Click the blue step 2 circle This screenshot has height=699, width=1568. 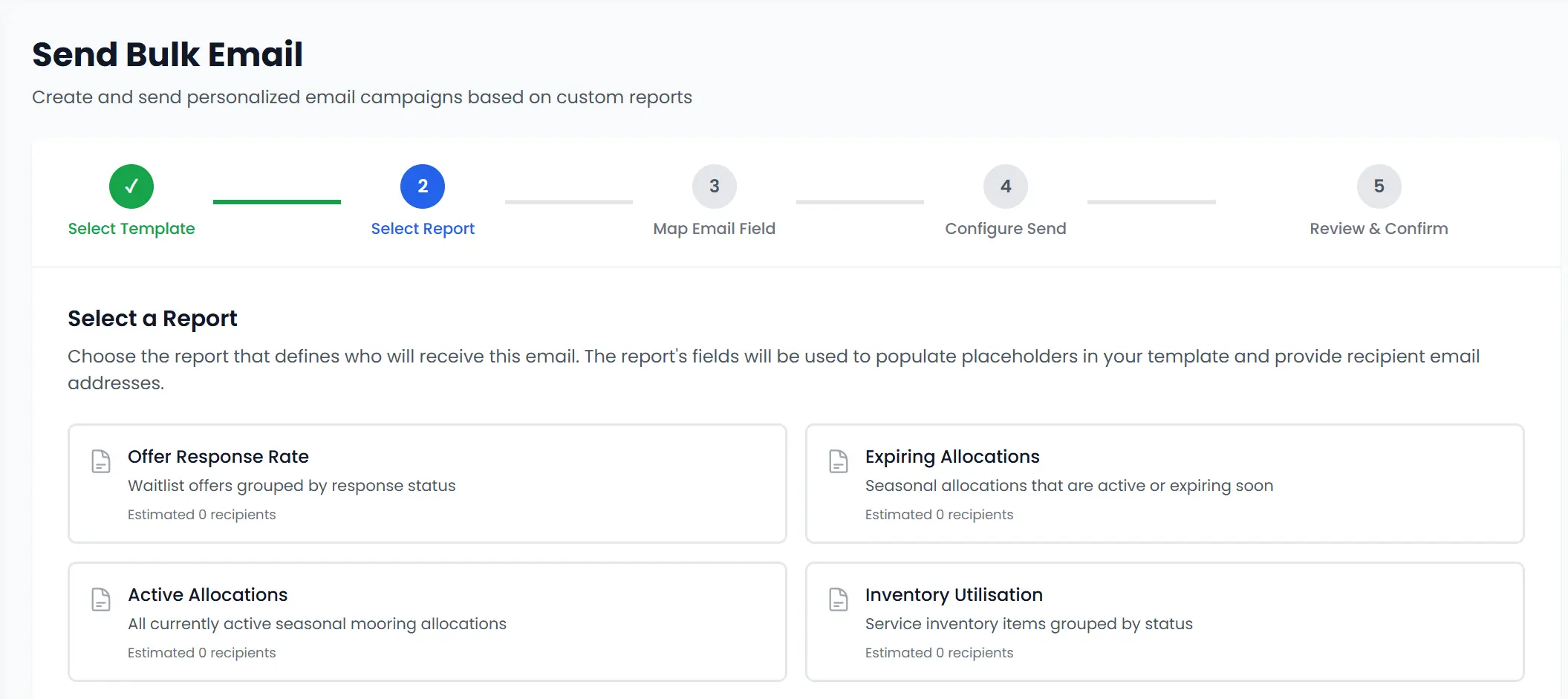(x=423, y=187)
